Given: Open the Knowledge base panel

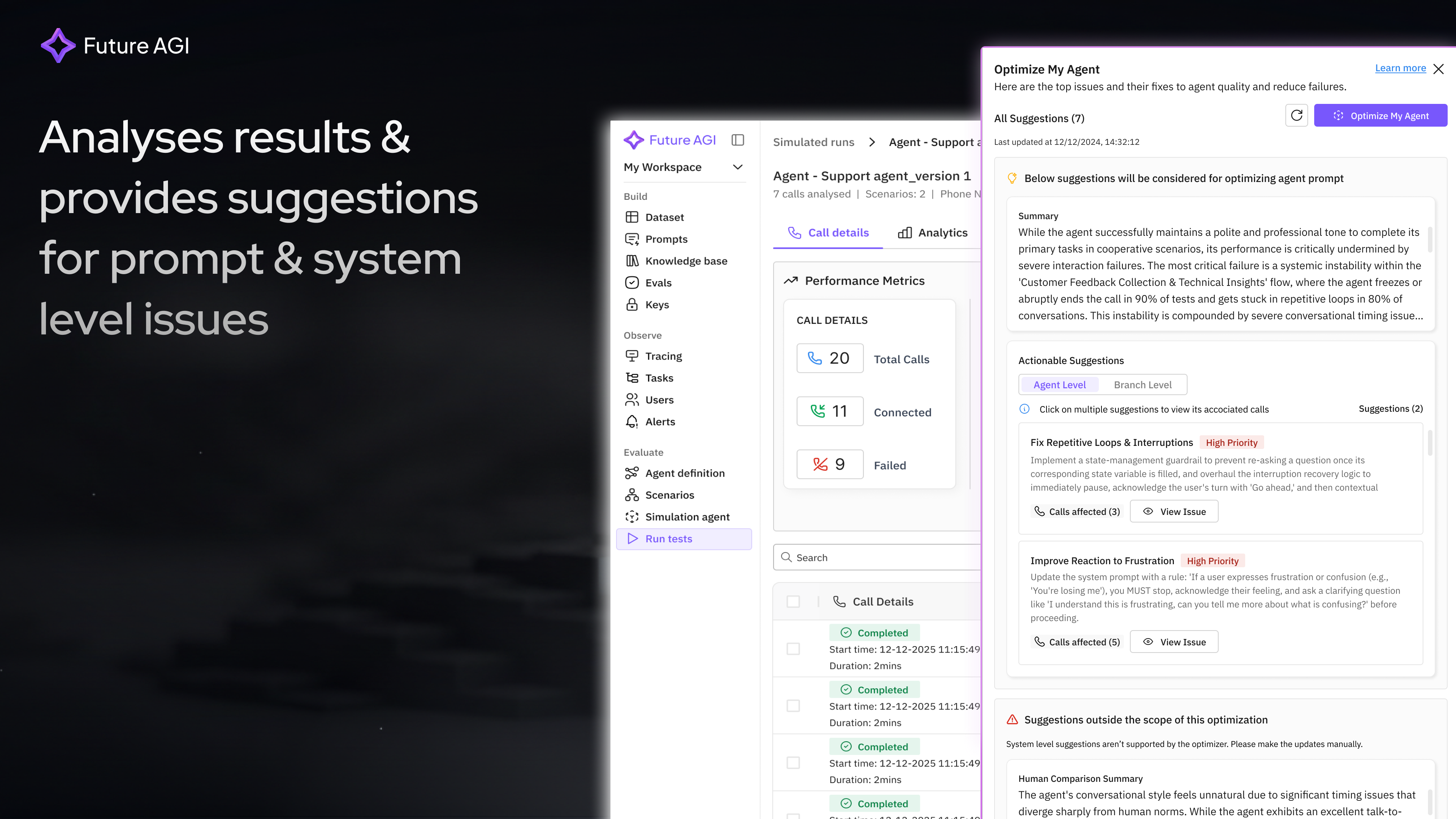Looking at the screenshot, I should pyautogui.click(x=686, y=260).
